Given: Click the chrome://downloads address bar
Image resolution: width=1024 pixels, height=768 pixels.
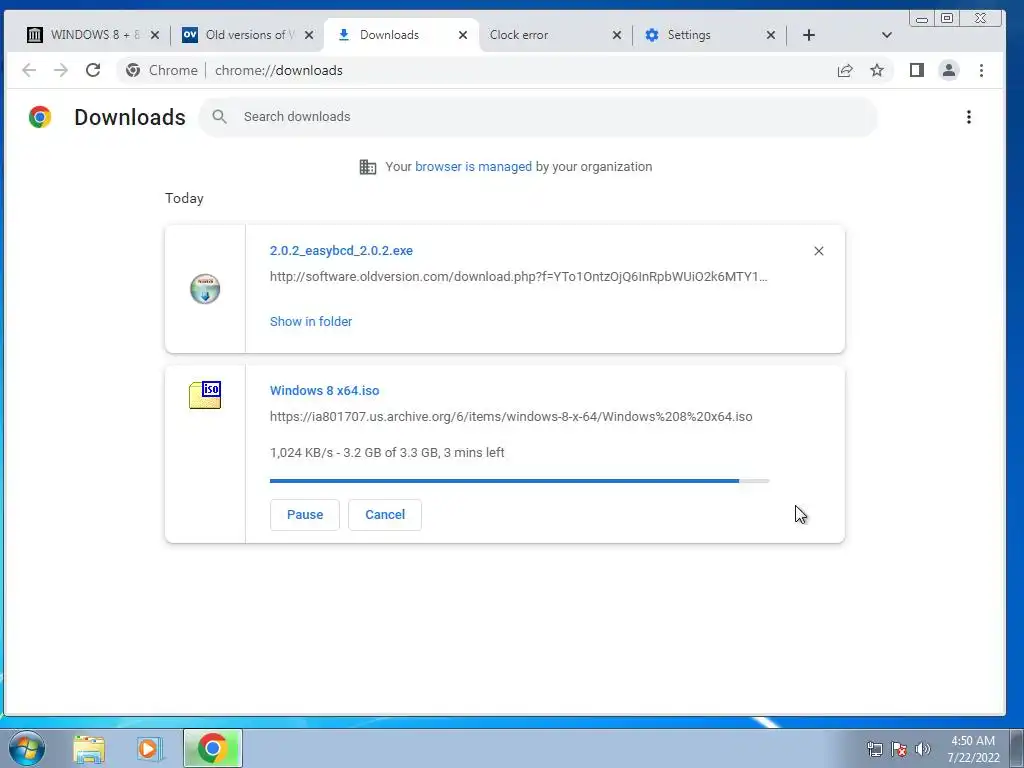Looking at the screenshot, I should pyautogui.click(x=278, y=71).
